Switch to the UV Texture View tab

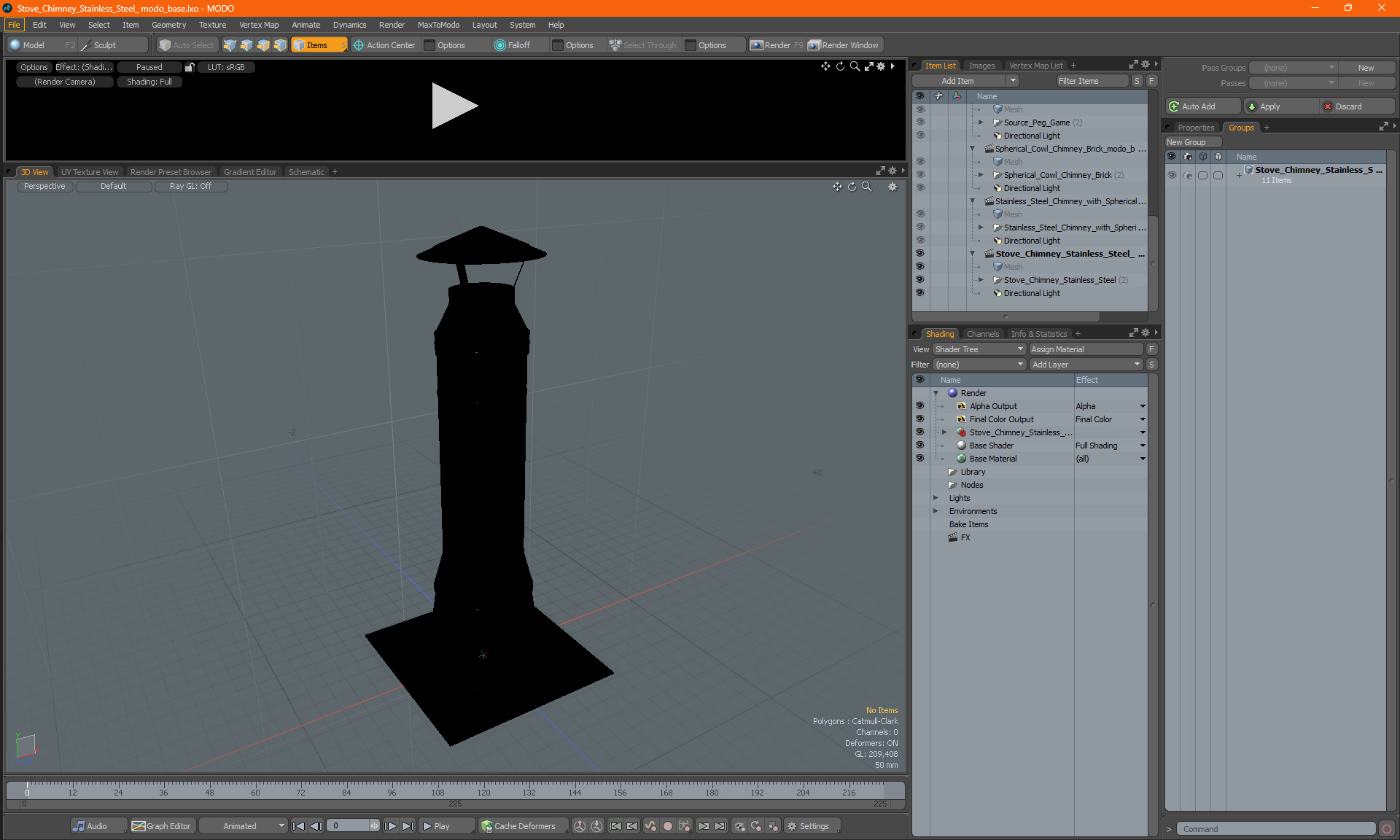88,171
